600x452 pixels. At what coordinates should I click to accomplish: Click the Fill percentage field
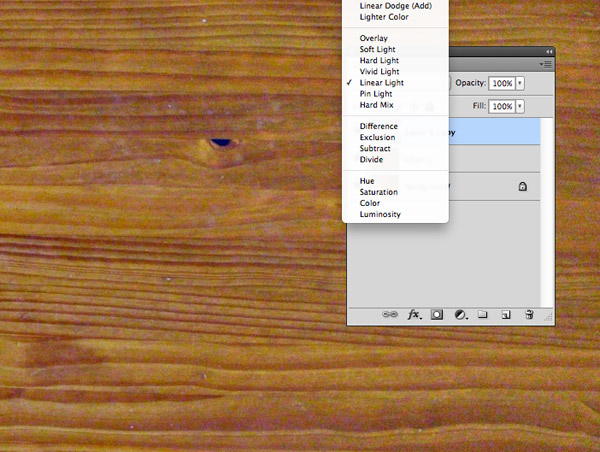coord(501,106)
